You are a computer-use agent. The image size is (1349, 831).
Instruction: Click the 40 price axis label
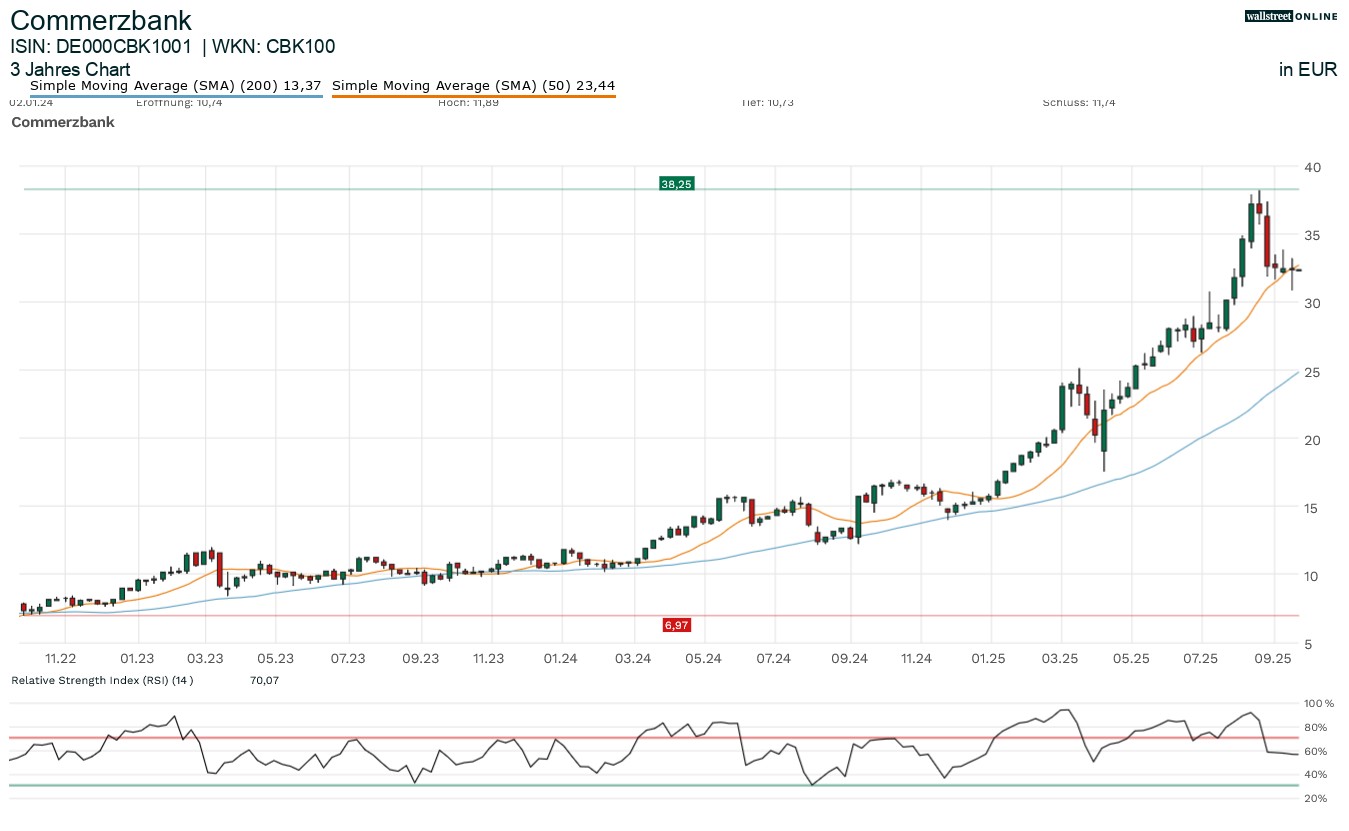[x=1312, y=167]
